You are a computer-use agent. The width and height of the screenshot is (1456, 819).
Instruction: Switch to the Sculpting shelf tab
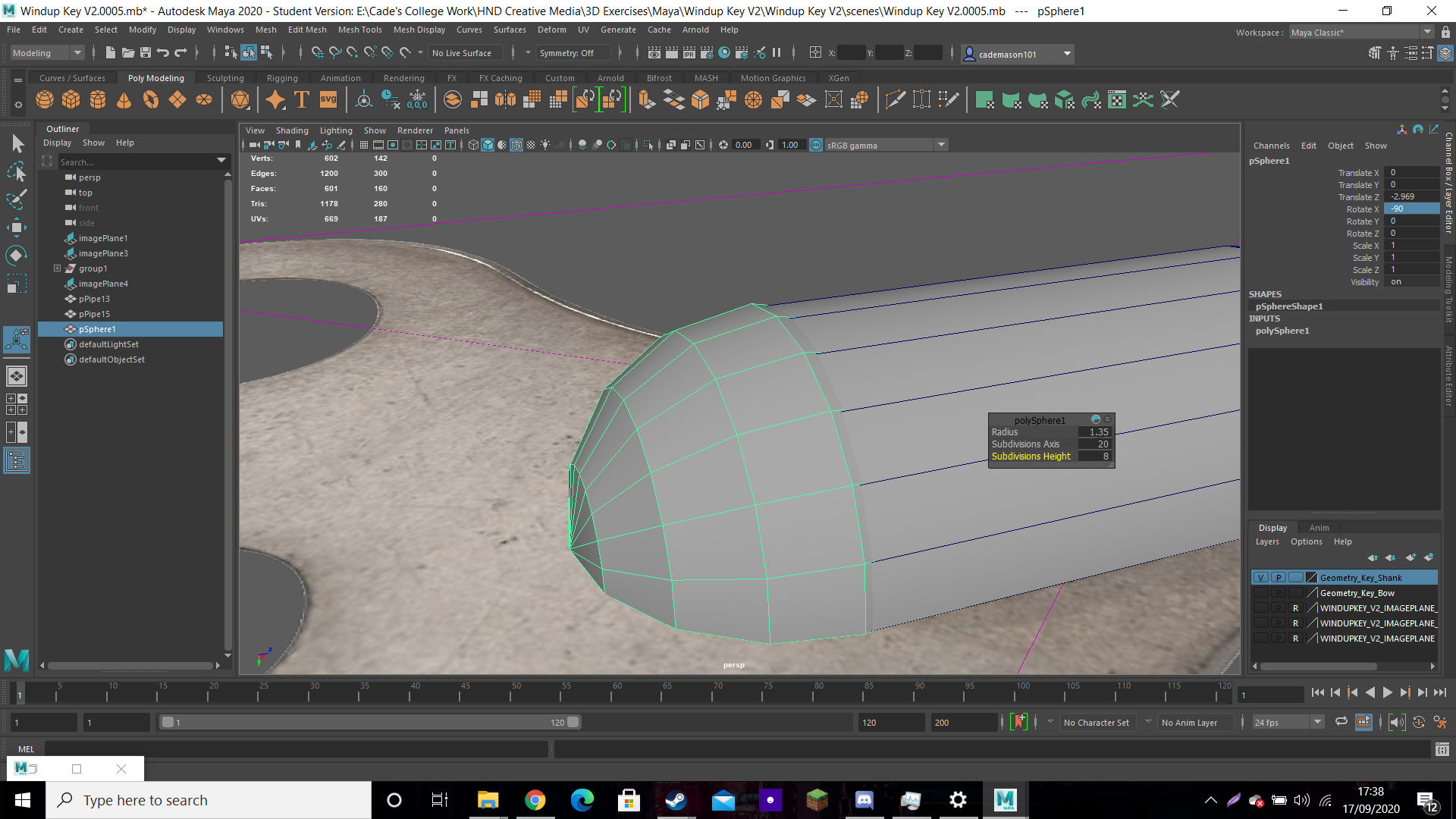click(225, 78)
